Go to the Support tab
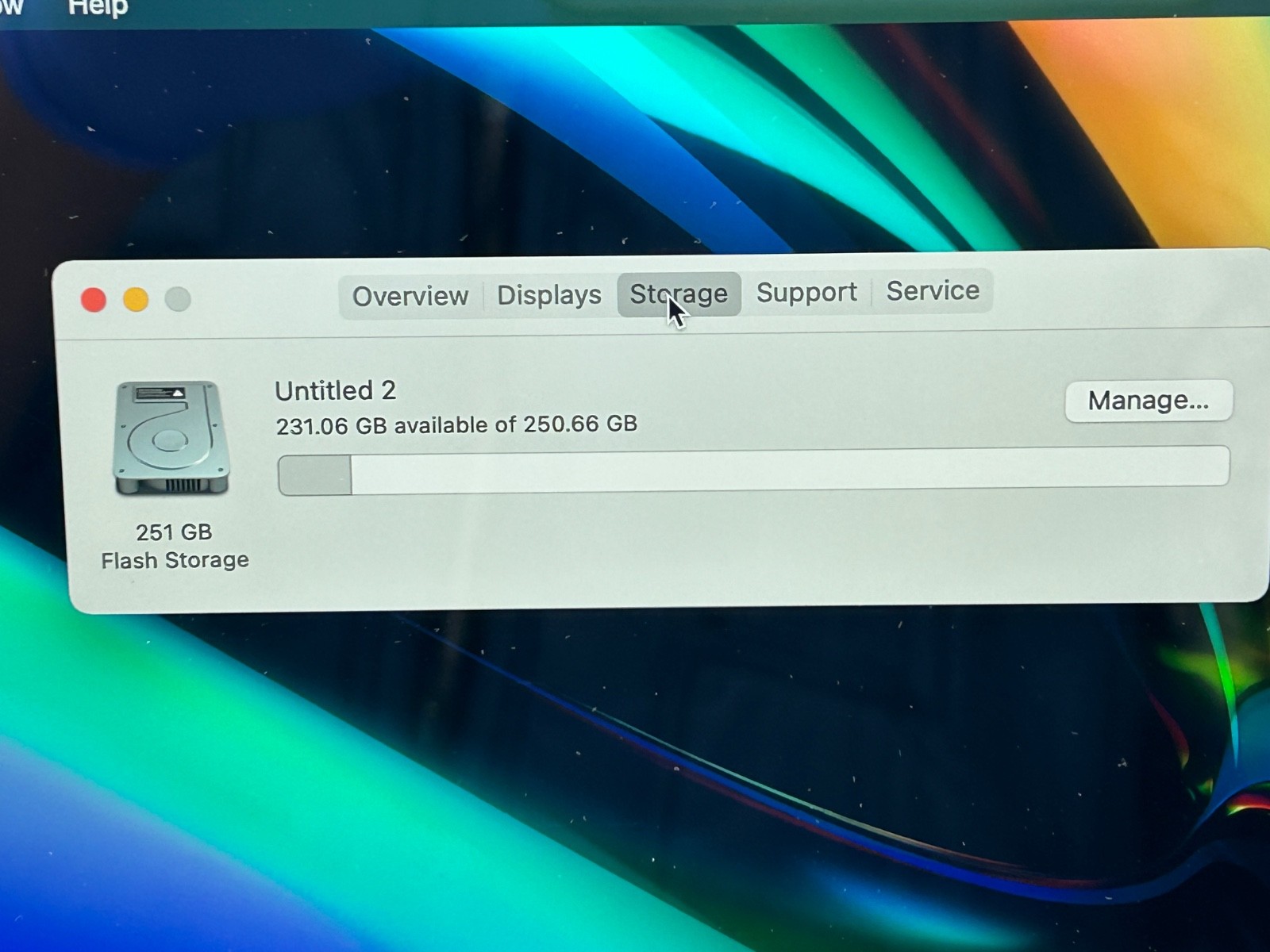The height and width of the screenshot is (952, 1270). click(x=806, y=292)
